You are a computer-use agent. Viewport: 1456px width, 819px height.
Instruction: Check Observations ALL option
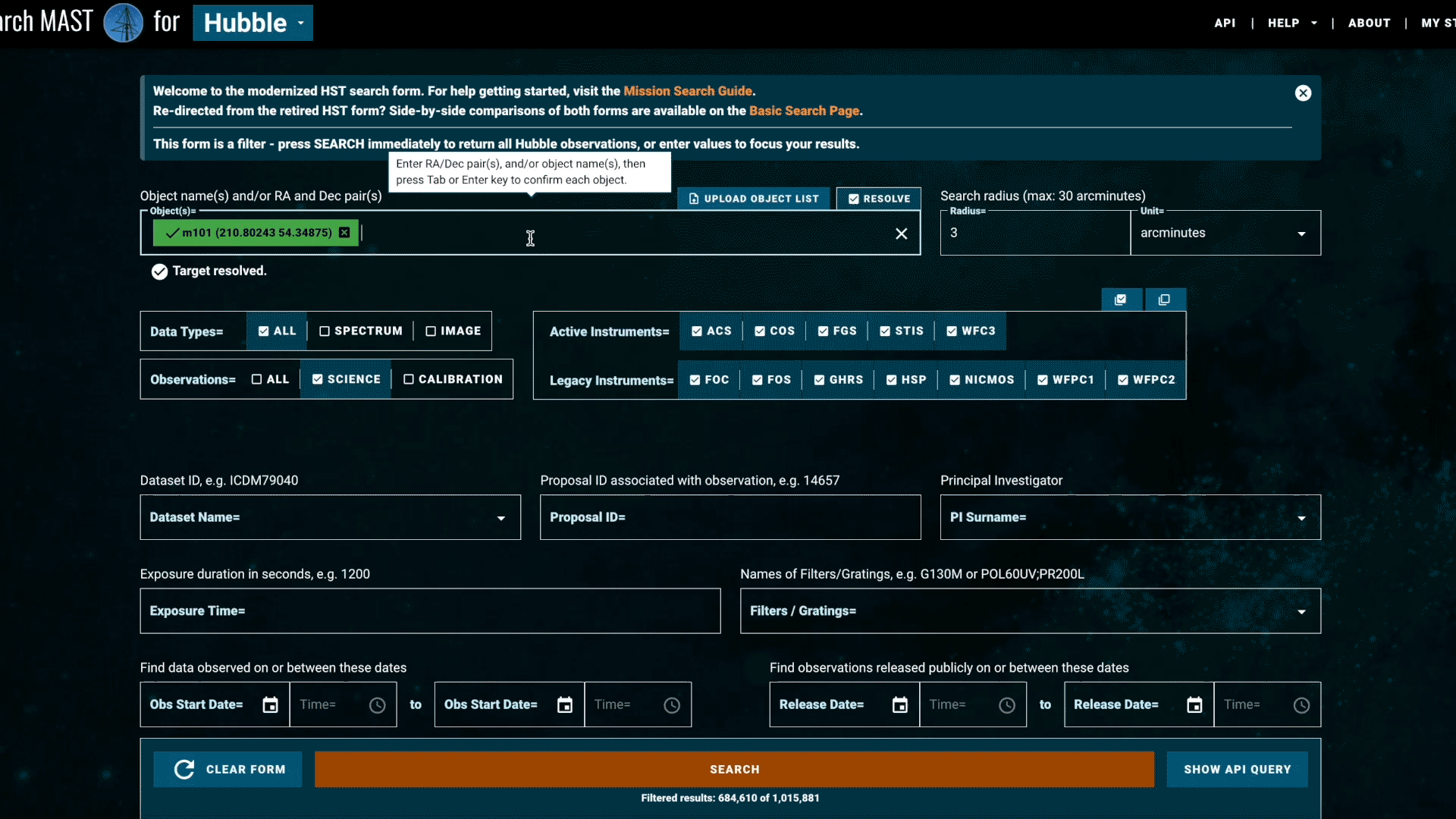click(271, 379)
